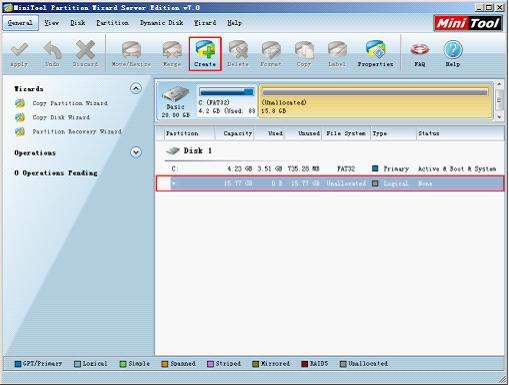Open the Help question-mark icon
509x385 pixels.
coord(453,49)
